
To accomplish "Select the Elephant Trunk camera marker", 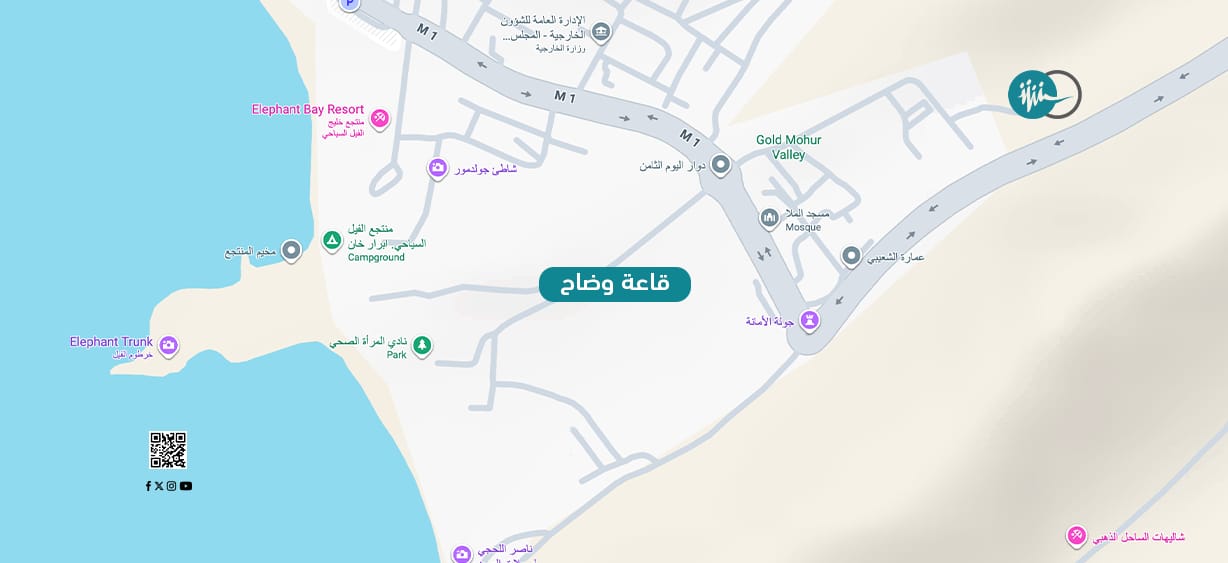I will pos(169,346).
